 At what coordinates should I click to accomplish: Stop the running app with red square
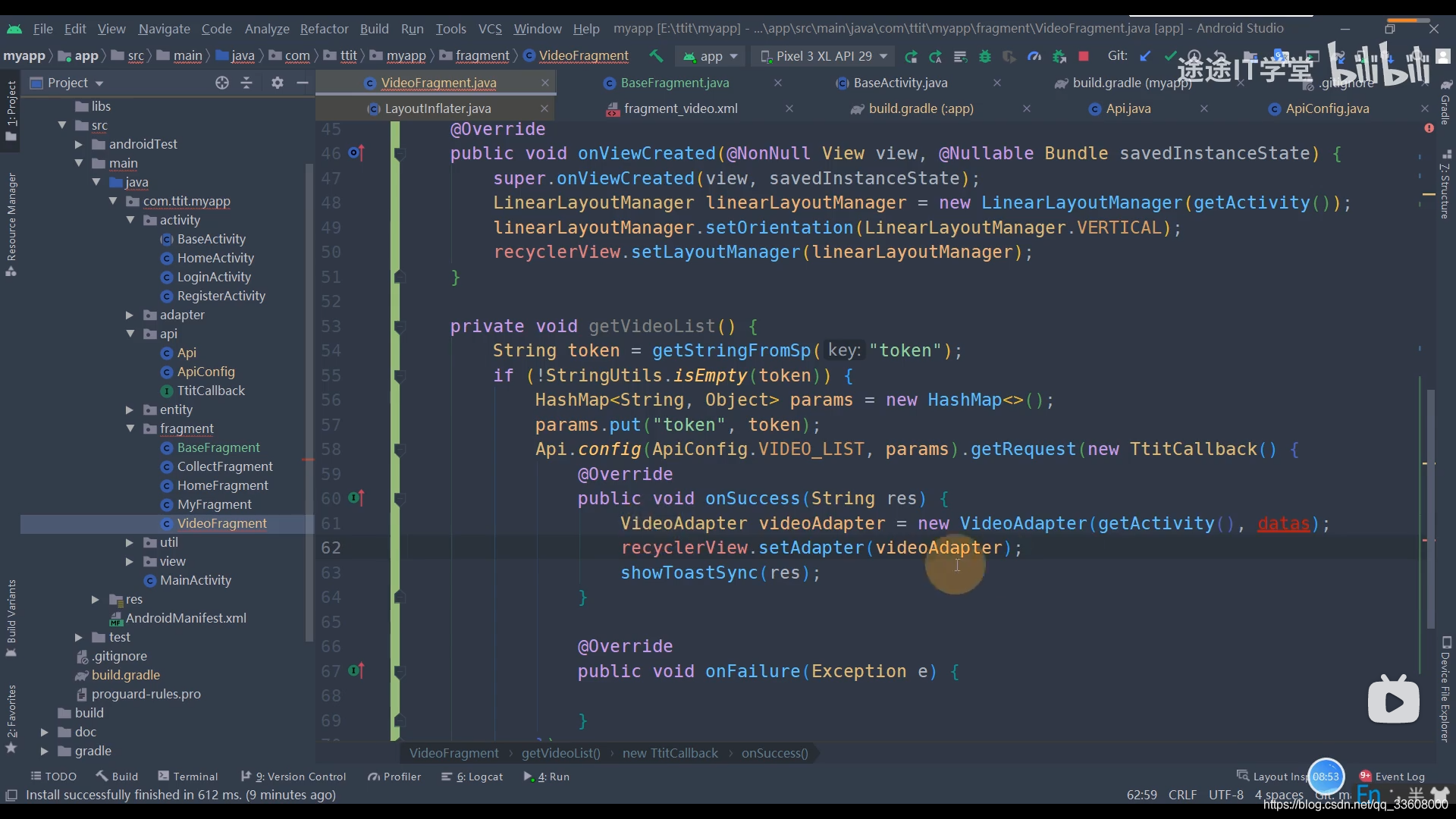(x=1084, y=56)
